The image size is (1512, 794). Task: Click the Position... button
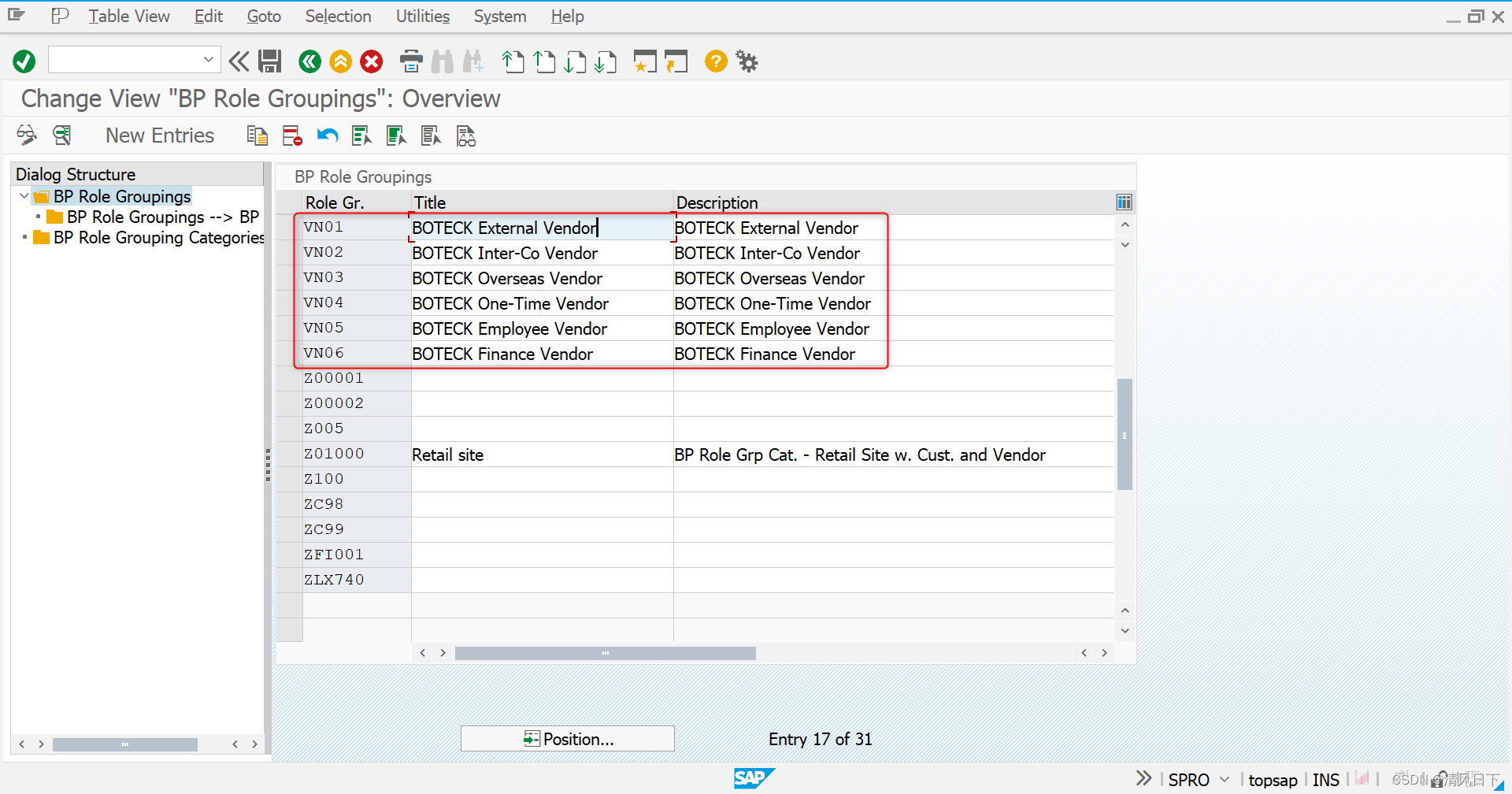568,739
